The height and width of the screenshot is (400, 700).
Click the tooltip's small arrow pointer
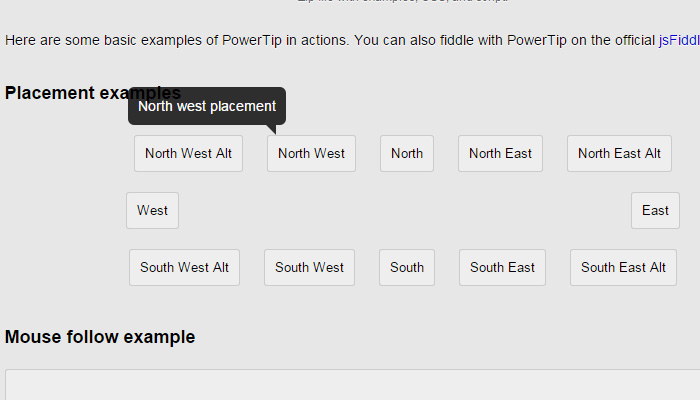[271, 129]
